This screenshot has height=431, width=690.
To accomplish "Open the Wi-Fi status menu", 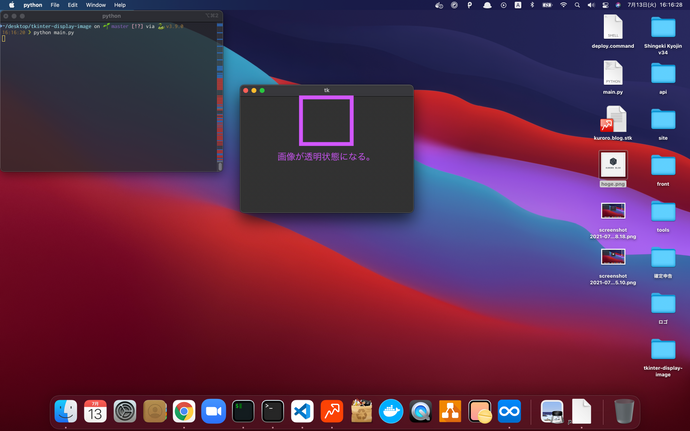I will click(563, 5).
